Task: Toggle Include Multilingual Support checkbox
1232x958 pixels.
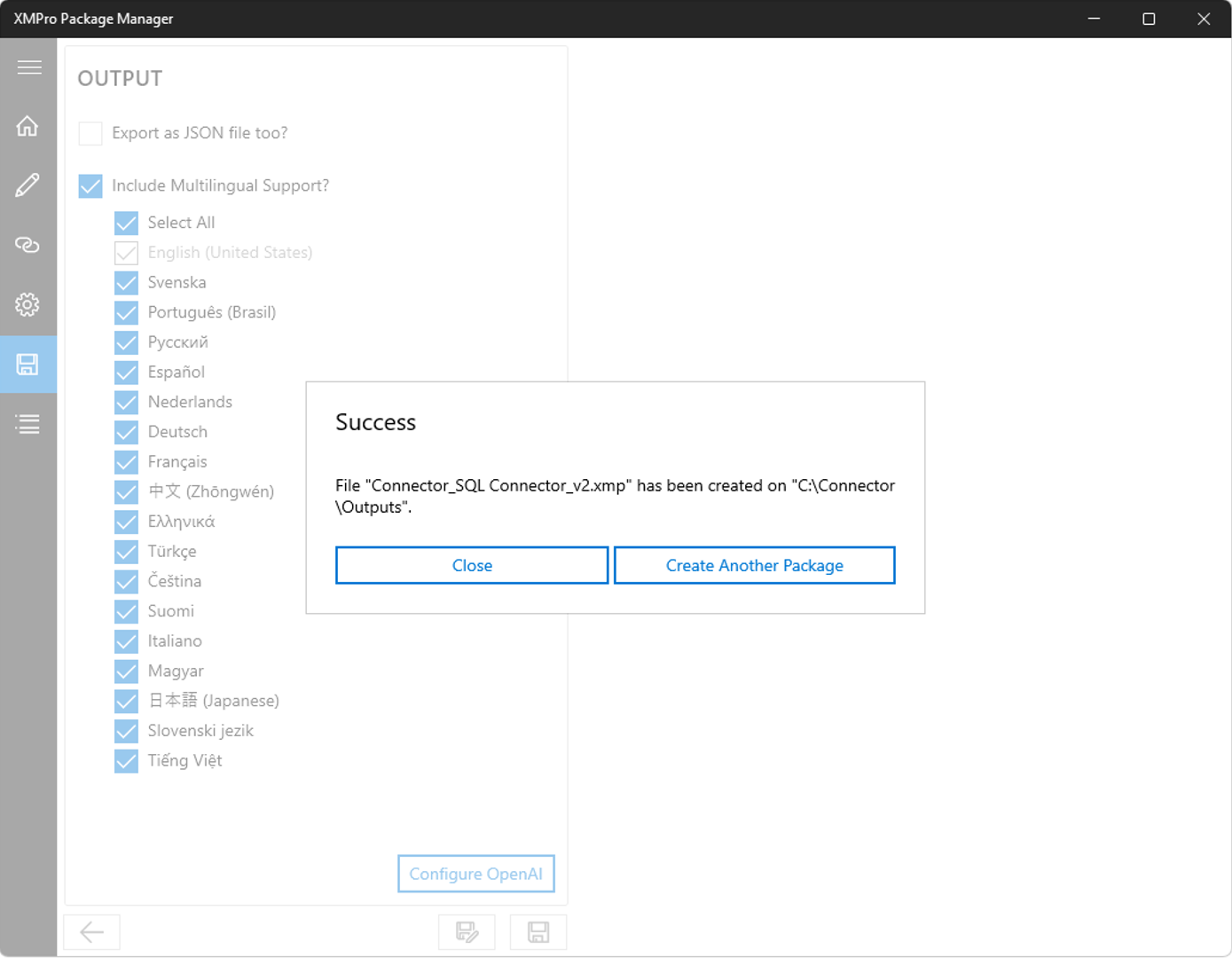Action: [90, 186]
